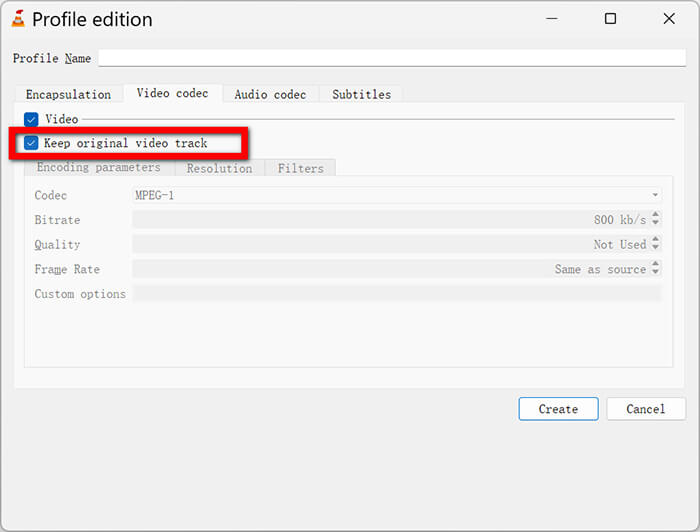The height and width of the screenshot is (532, 700).
Task: Maximize the Profile edition window
Action: pos(610,19)
